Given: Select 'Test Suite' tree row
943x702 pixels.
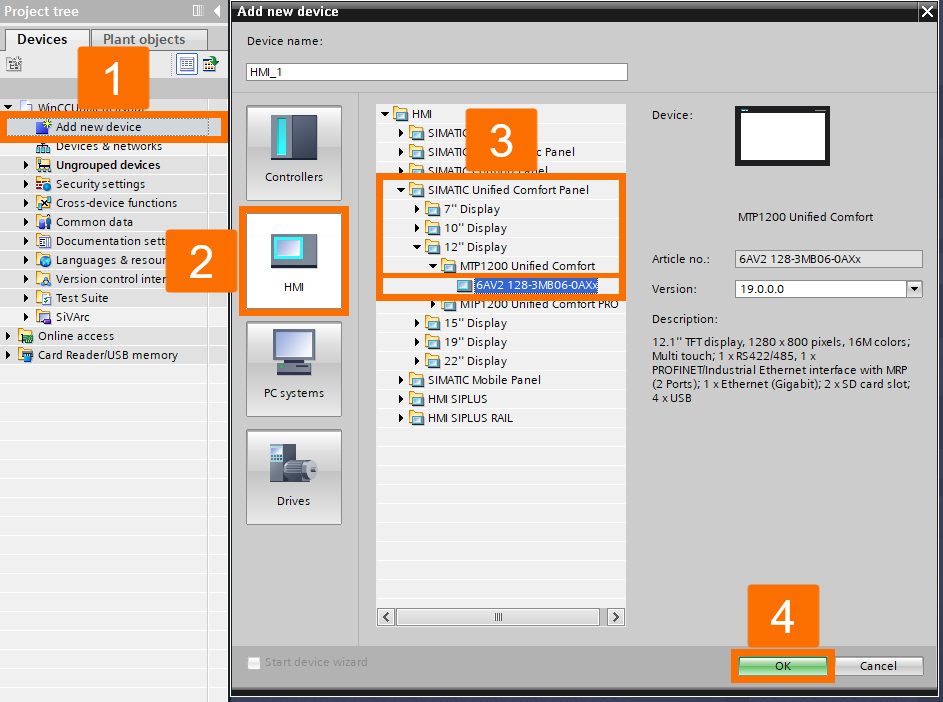Looking at the screenshot, I should coord(82,298).
